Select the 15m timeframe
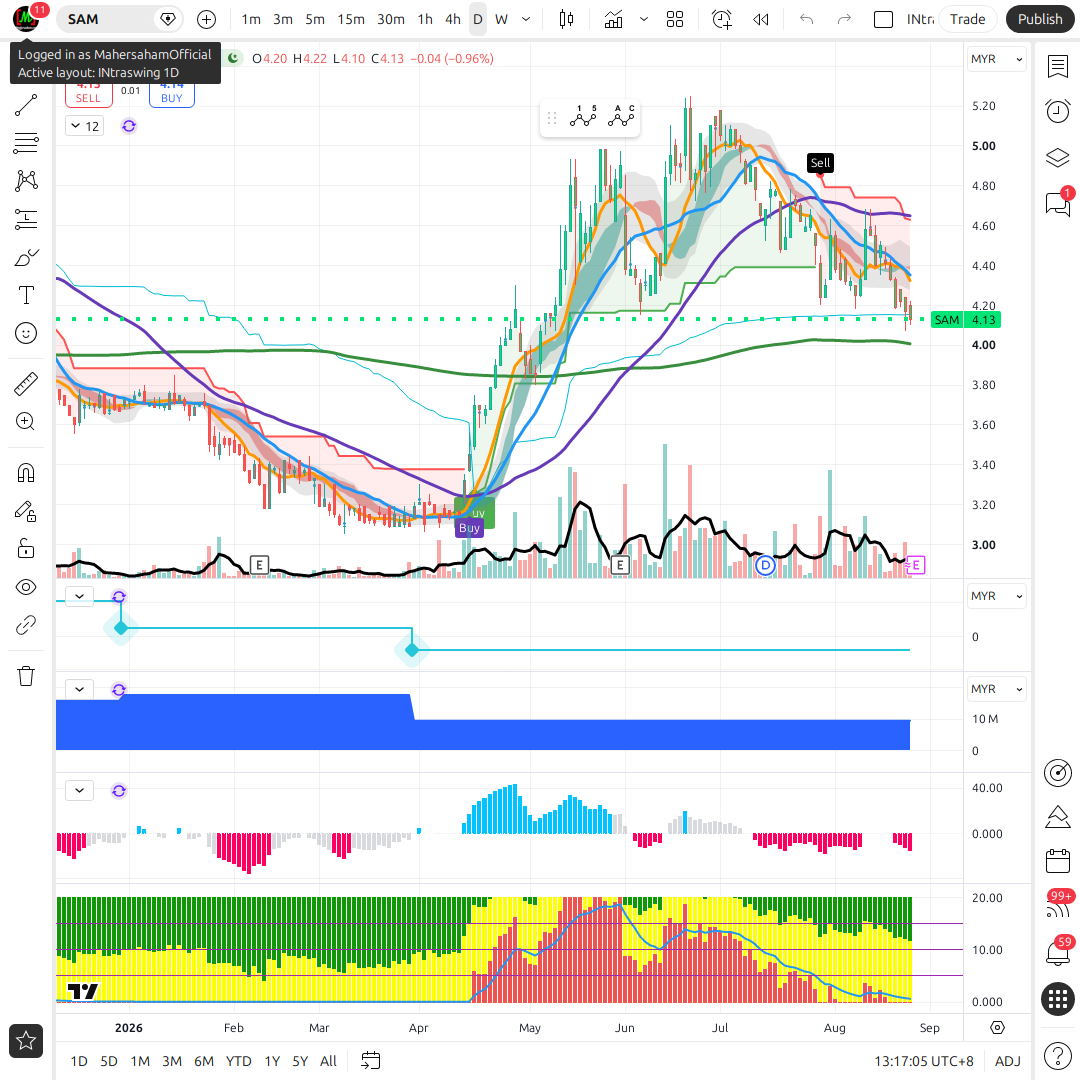This screenshot has width=1080, height=1080. [x=351, y=19]
